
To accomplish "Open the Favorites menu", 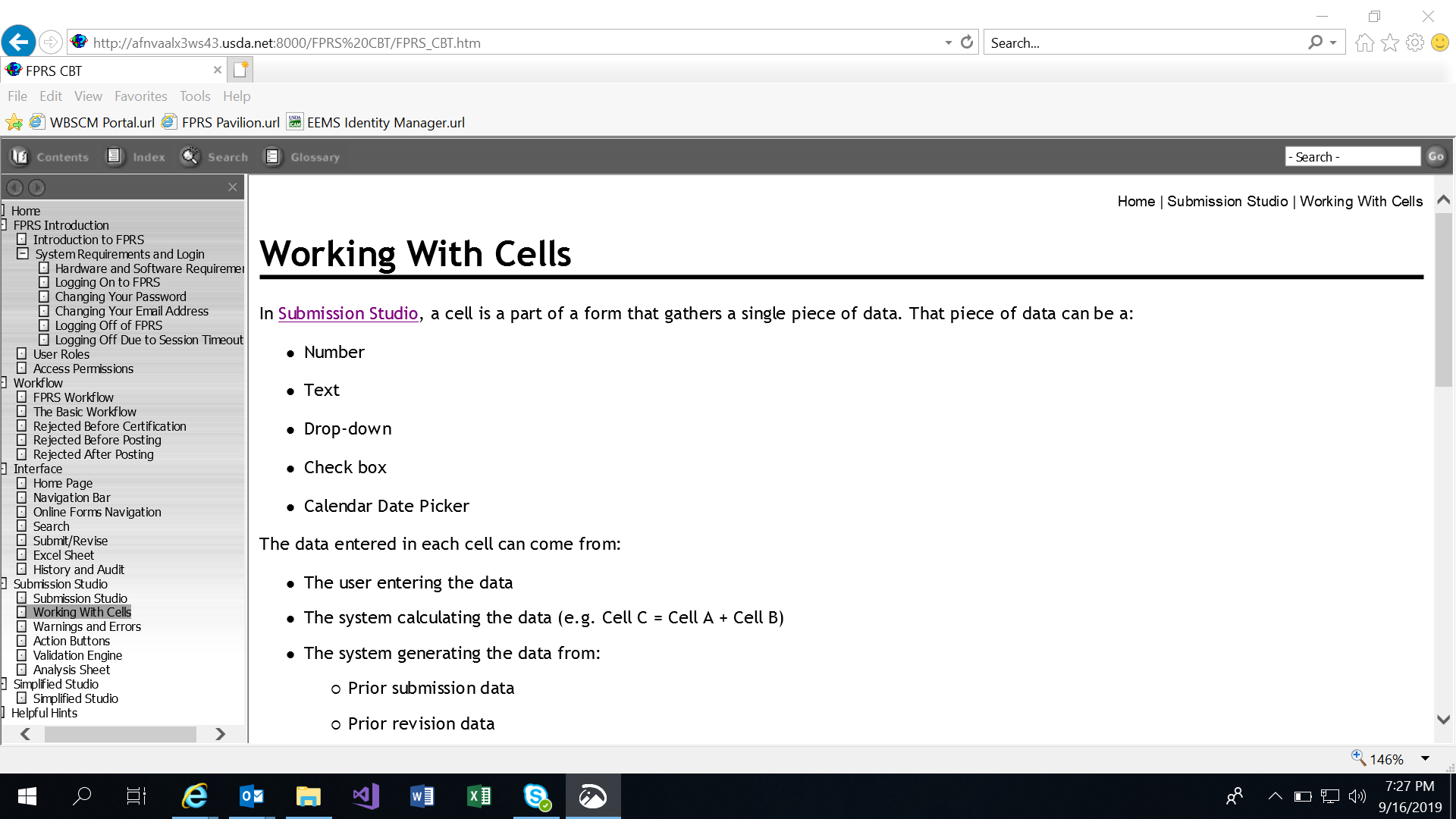I will pos(140,96).
